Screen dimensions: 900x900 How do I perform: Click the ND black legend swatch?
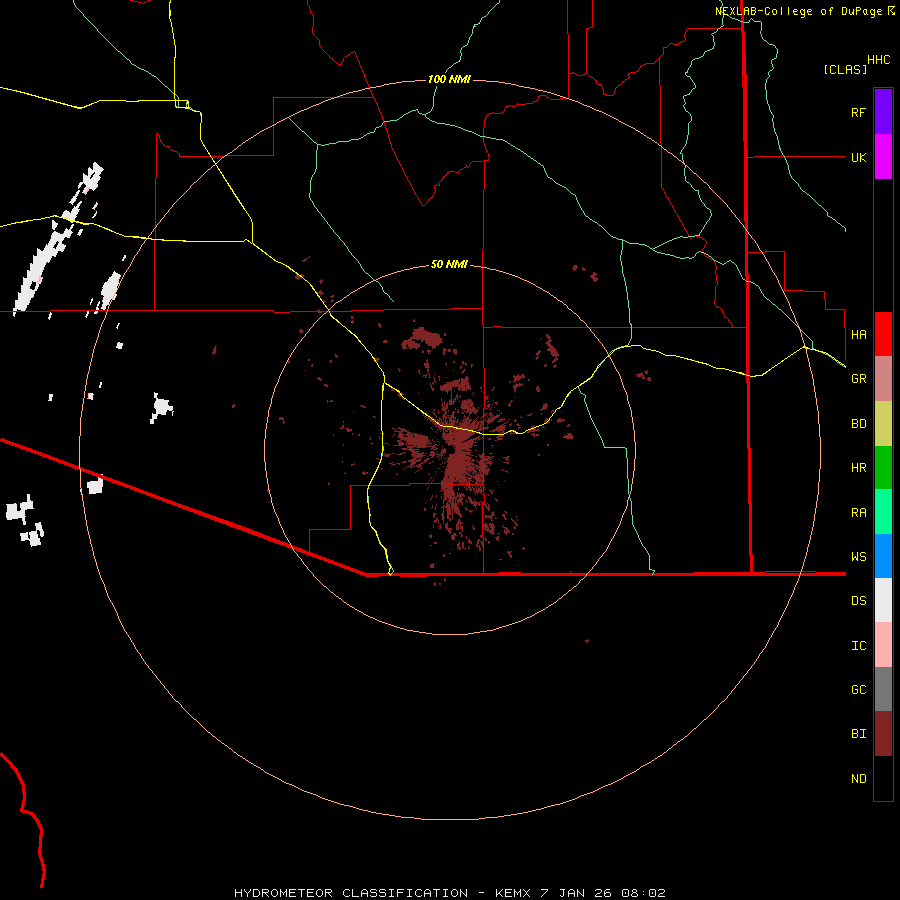(883, 778)
